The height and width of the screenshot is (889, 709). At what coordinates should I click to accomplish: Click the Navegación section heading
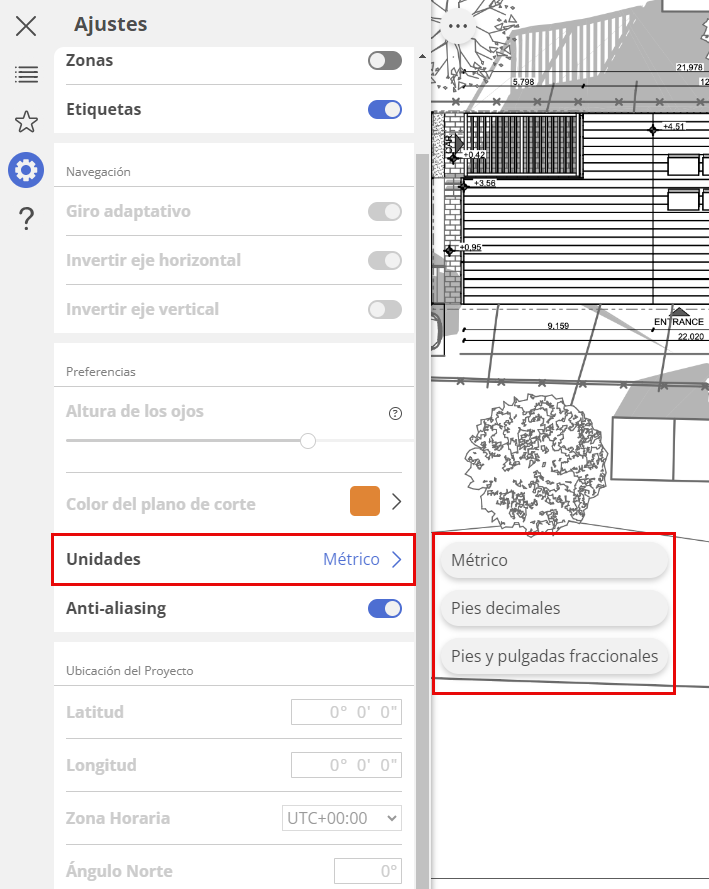click(x=98, y=172)
